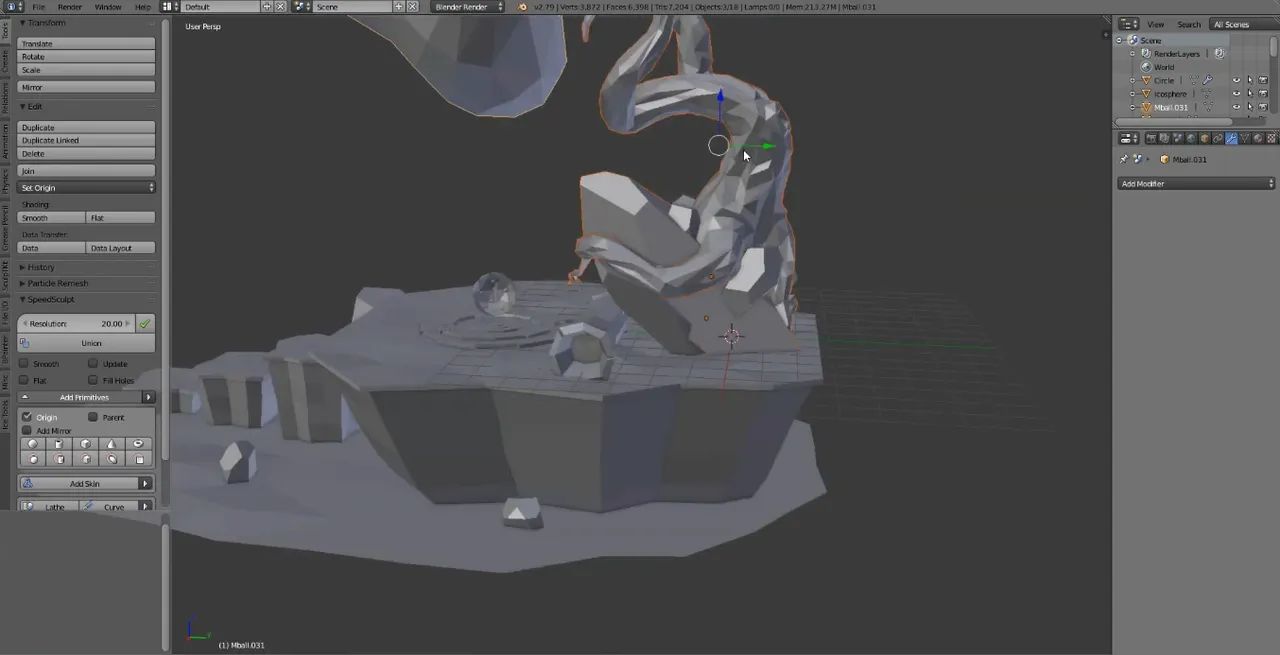Open the Scene properties tab icon

(x=1177, y=138)
